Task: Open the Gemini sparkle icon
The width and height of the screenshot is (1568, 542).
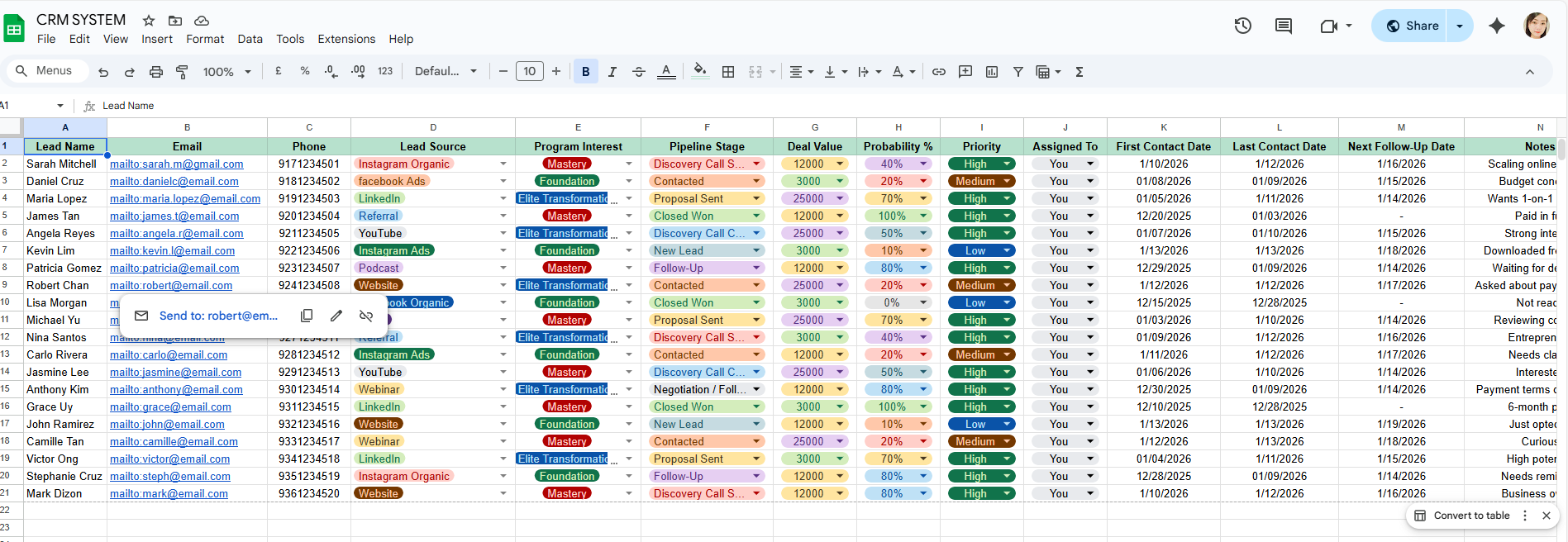Action: tap(1497, 26)
